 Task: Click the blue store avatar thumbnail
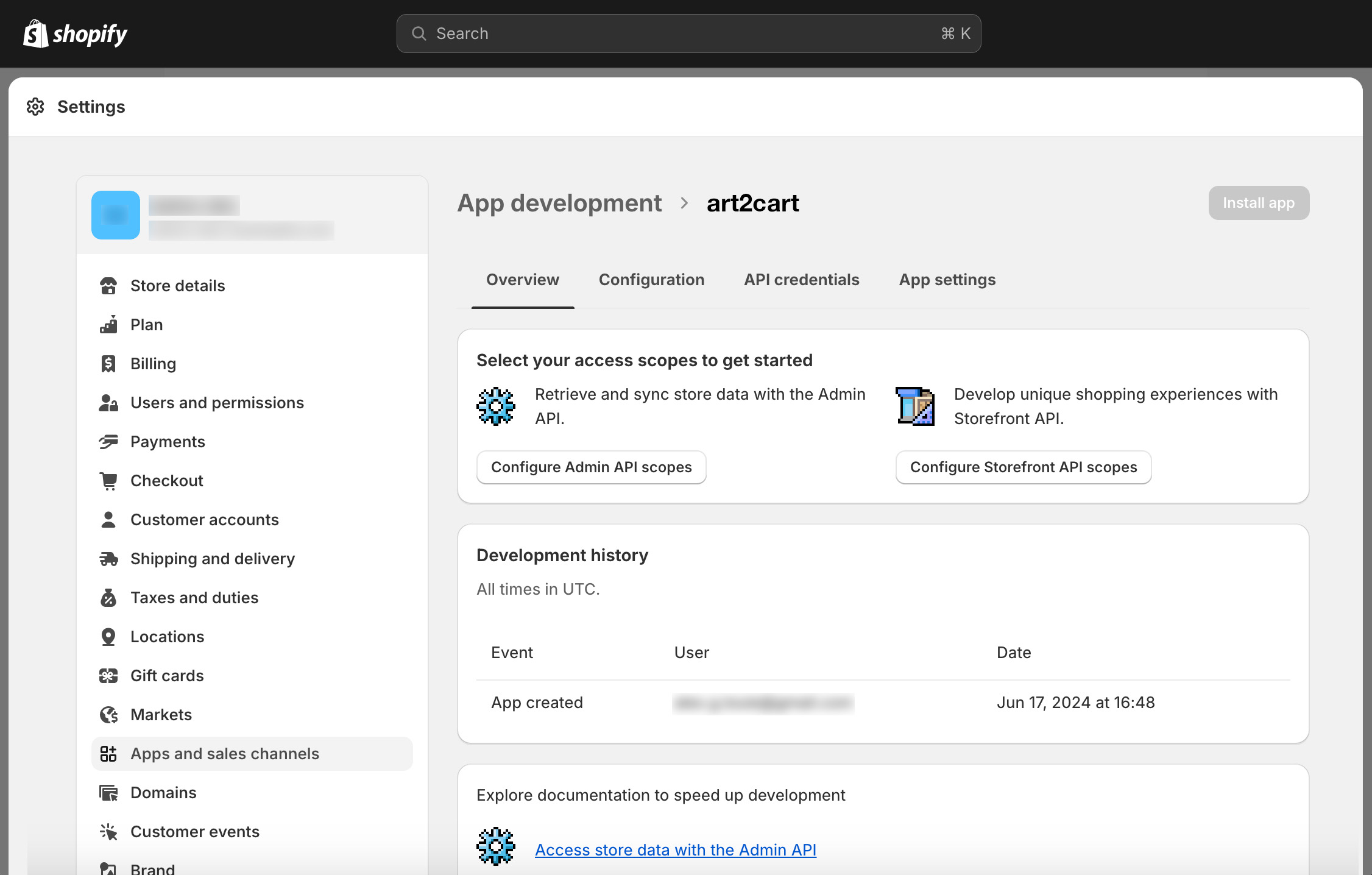[x=116, y=215]
